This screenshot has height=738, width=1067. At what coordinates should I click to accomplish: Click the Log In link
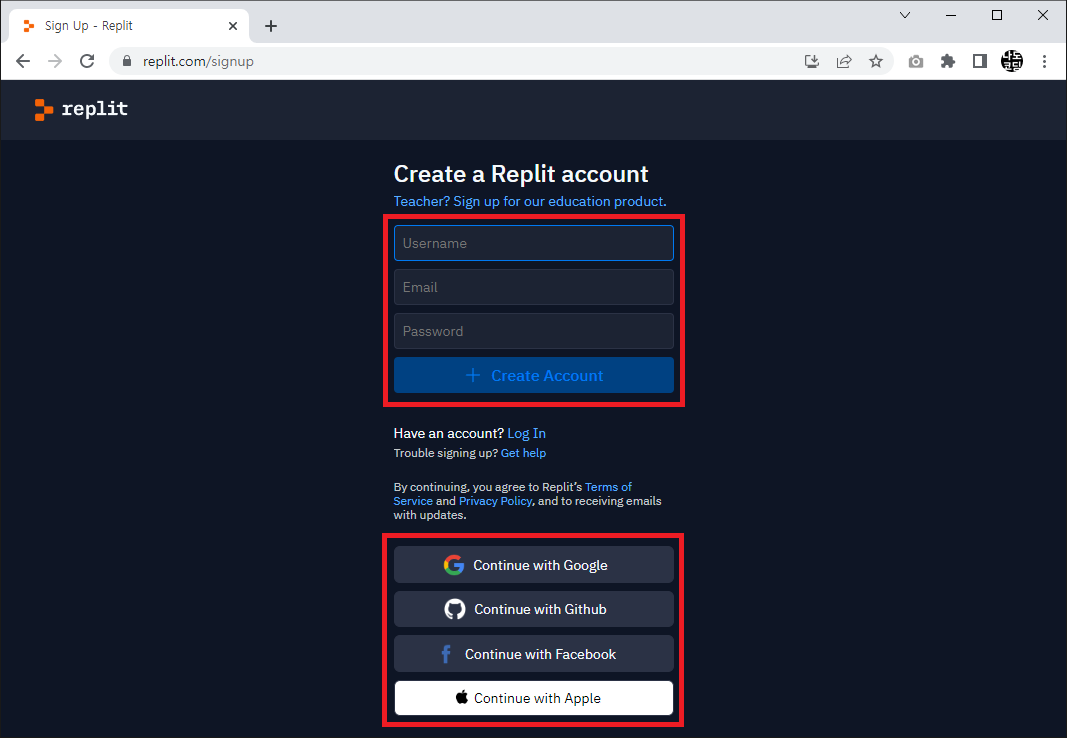pyautogui.click(x=527, y=433)
